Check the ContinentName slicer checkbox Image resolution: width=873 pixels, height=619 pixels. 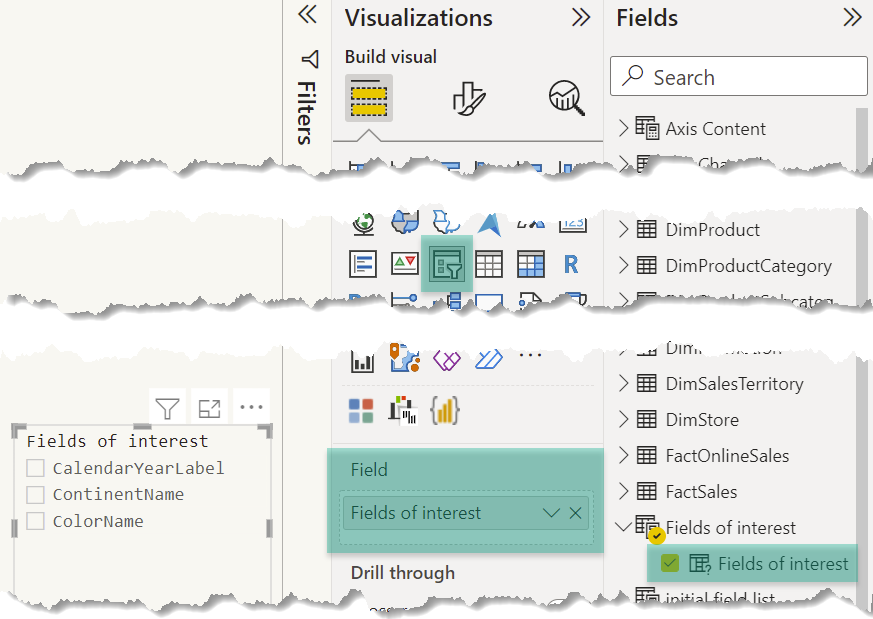click(36, 494)
